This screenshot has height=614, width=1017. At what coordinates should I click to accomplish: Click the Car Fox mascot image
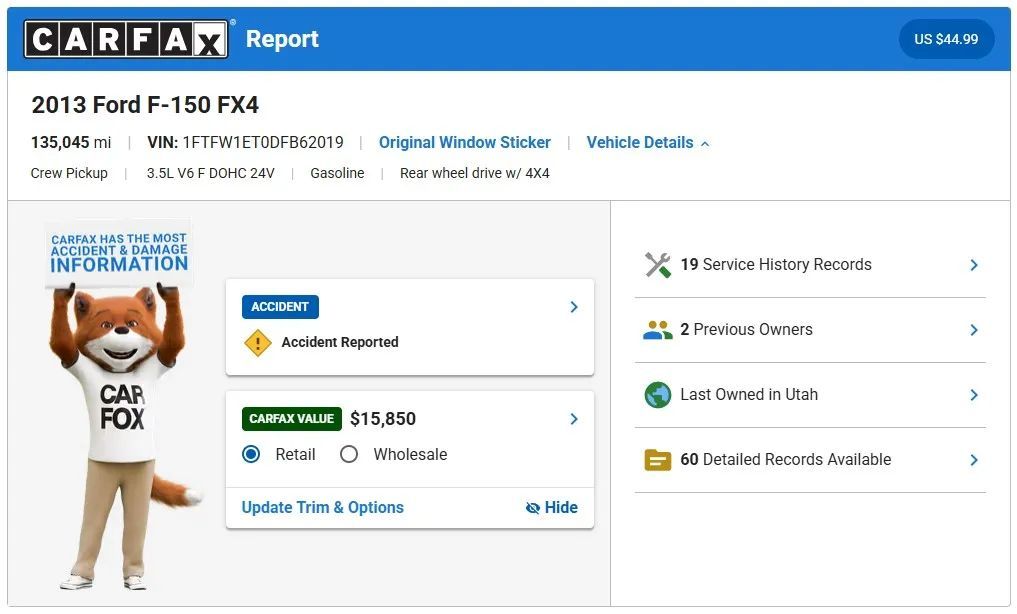point(121,405)
